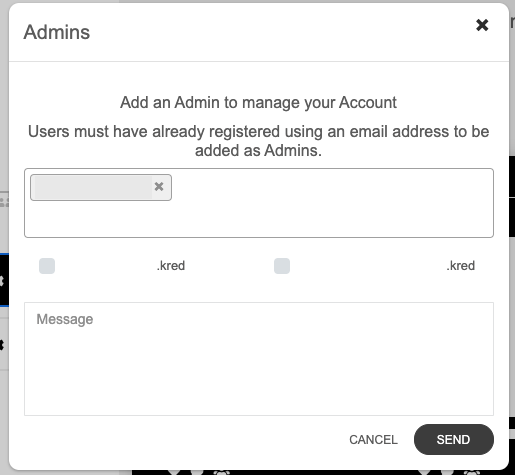Viewport: 515px width, 475px height.
Task: Click the 'Users must have already registered' notice
Action: pos(258,141)
